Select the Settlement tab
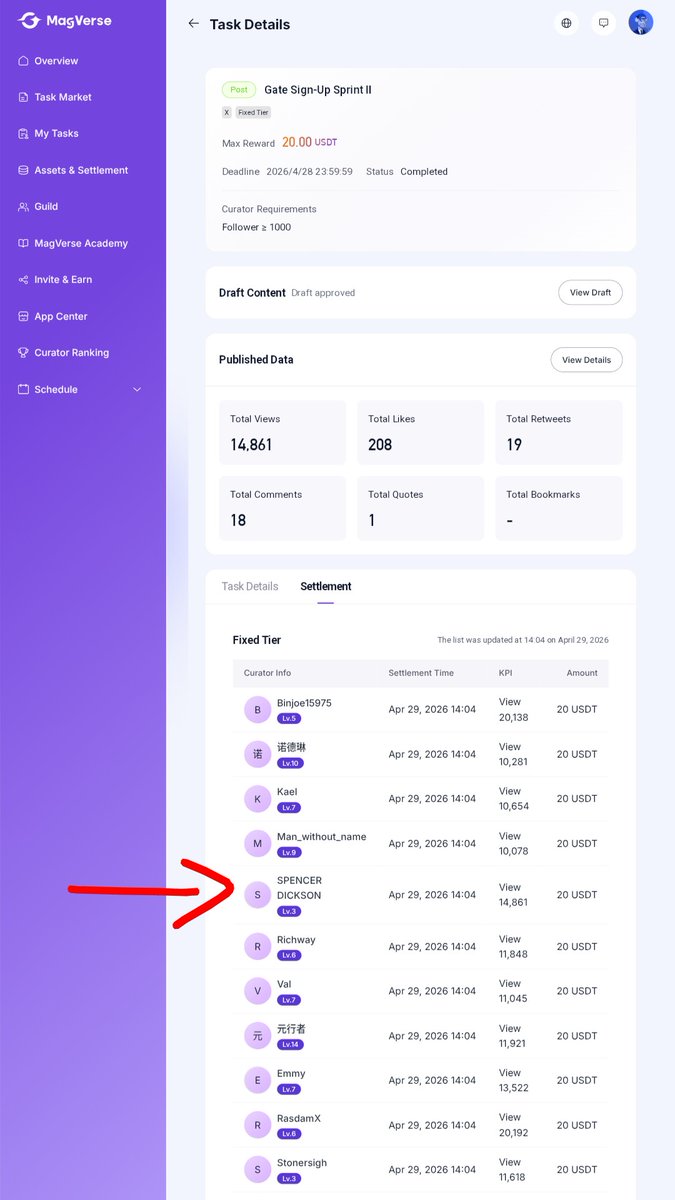This screenshot has height=1200, width=675. point(326,586)
